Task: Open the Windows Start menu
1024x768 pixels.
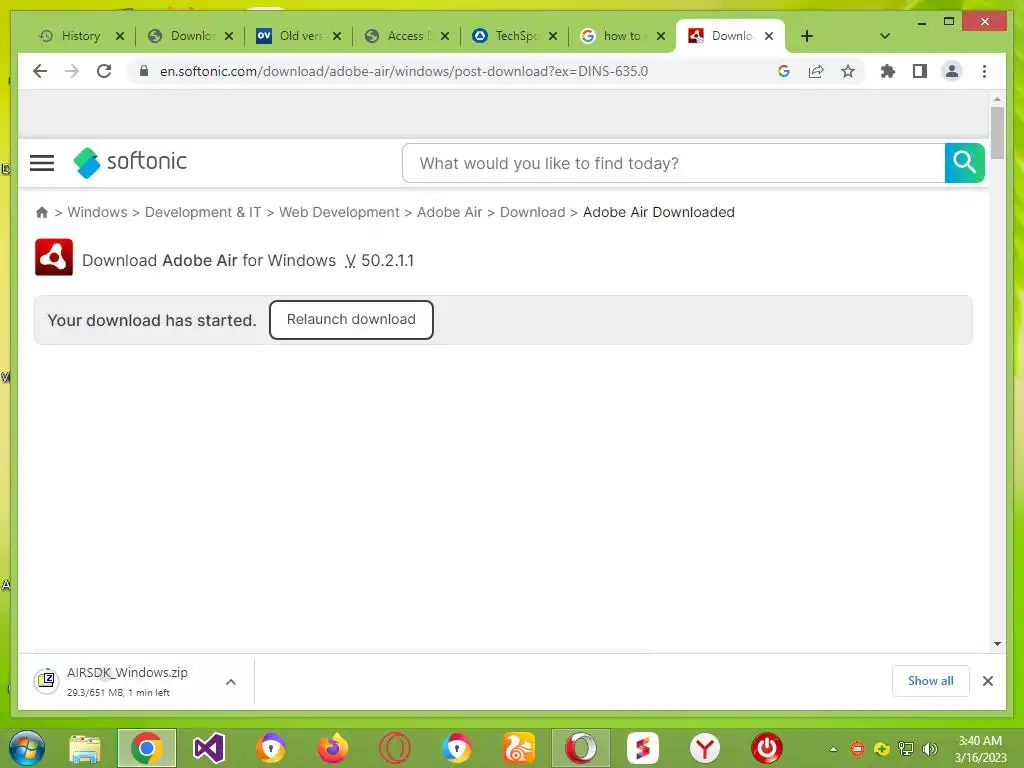Action: tap(27, 748)
